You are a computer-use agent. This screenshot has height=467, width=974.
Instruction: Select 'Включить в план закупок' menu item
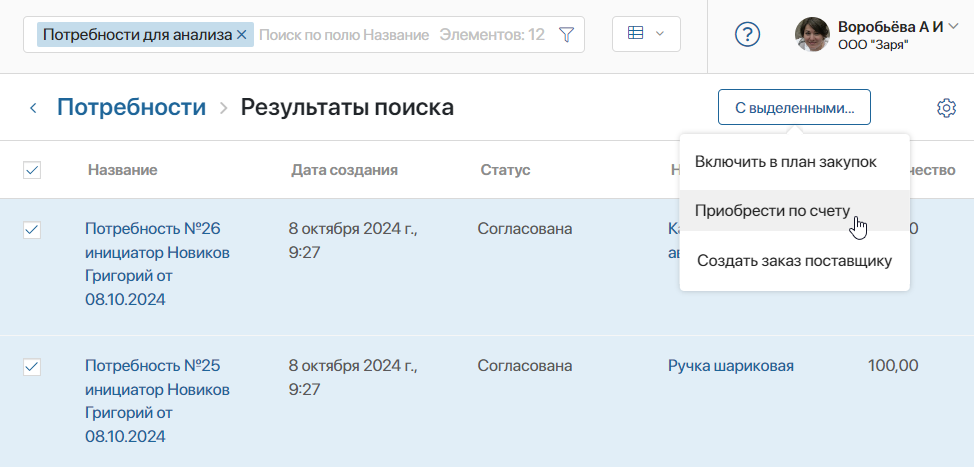786,162
